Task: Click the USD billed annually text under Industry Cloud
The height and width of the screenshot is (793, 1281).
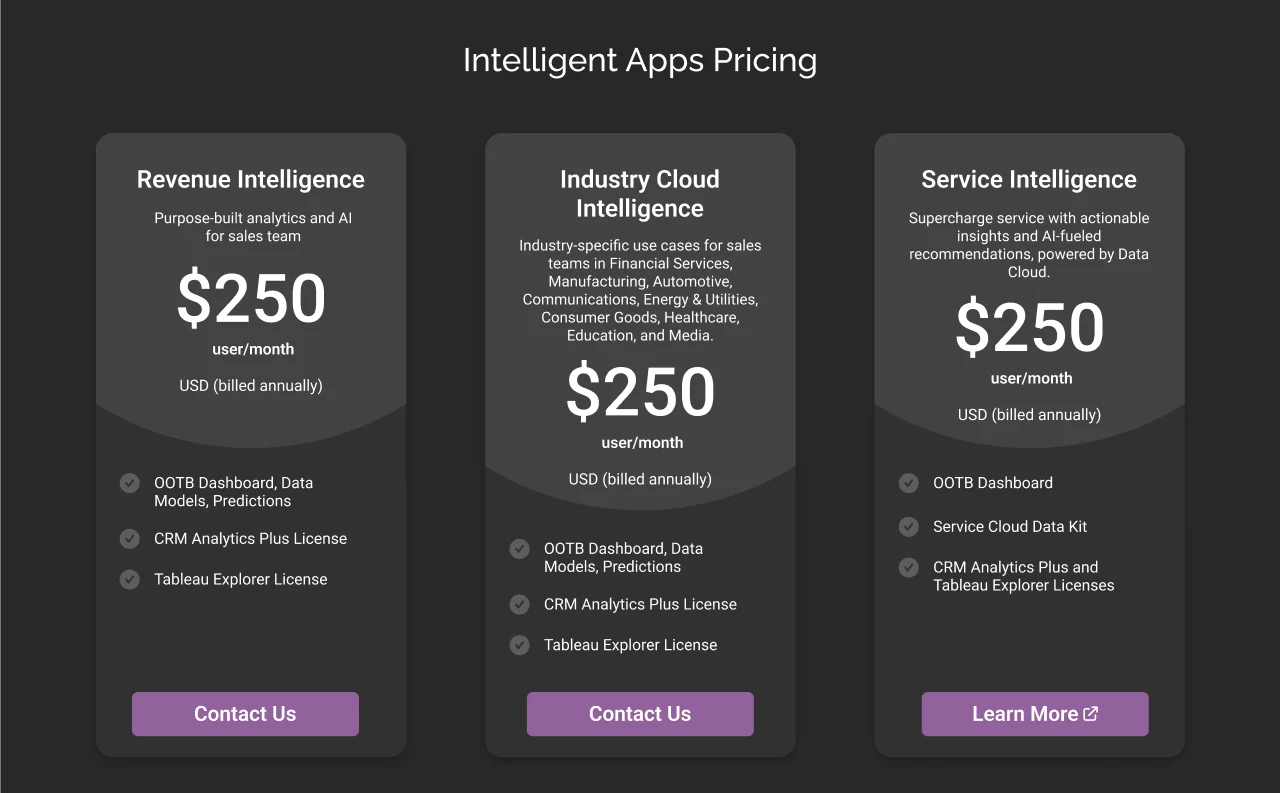Action: click(640, 479)
